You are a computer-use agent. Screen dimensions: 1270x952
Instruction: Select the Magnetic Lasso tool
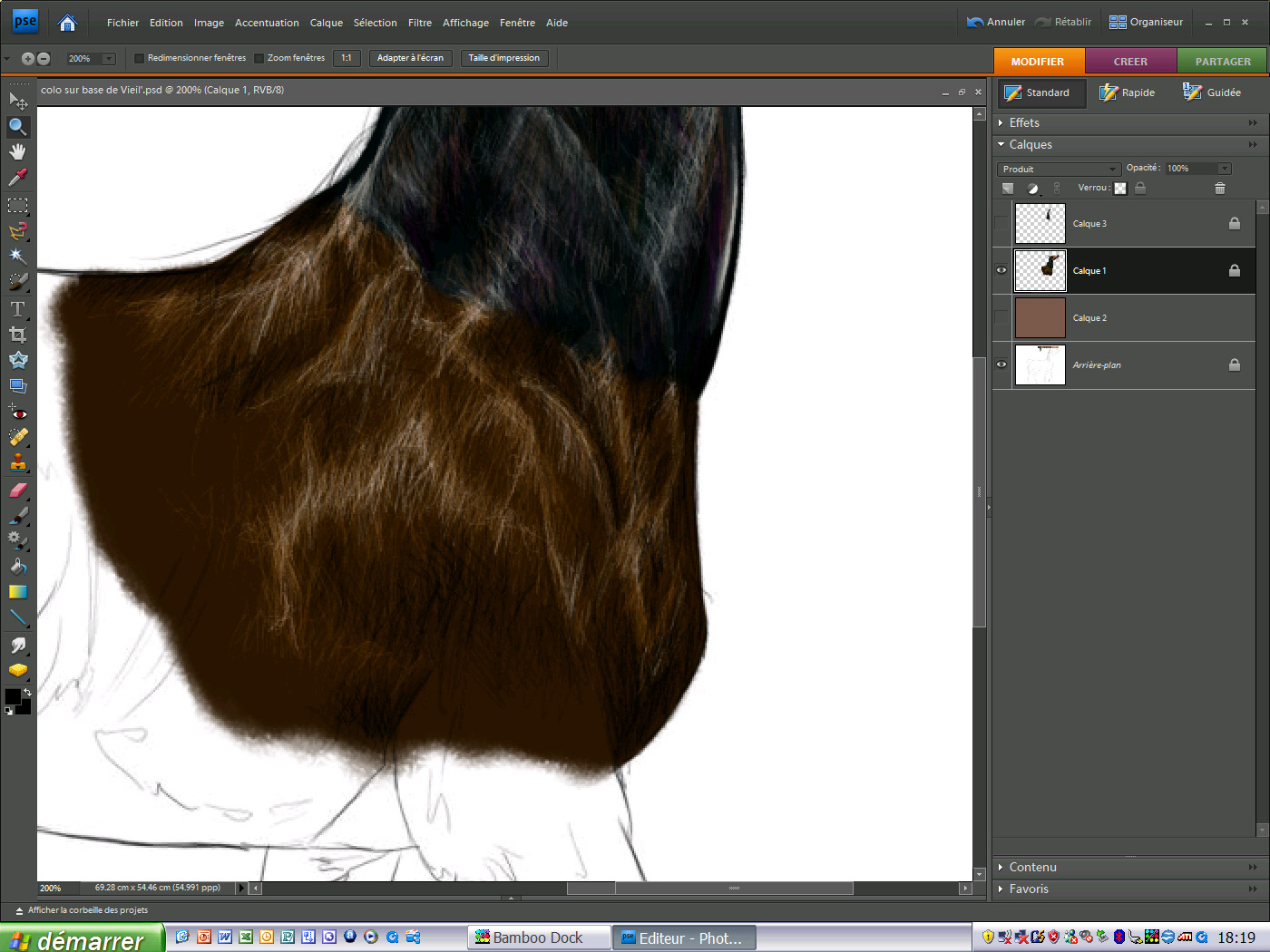tap(17, 231)
